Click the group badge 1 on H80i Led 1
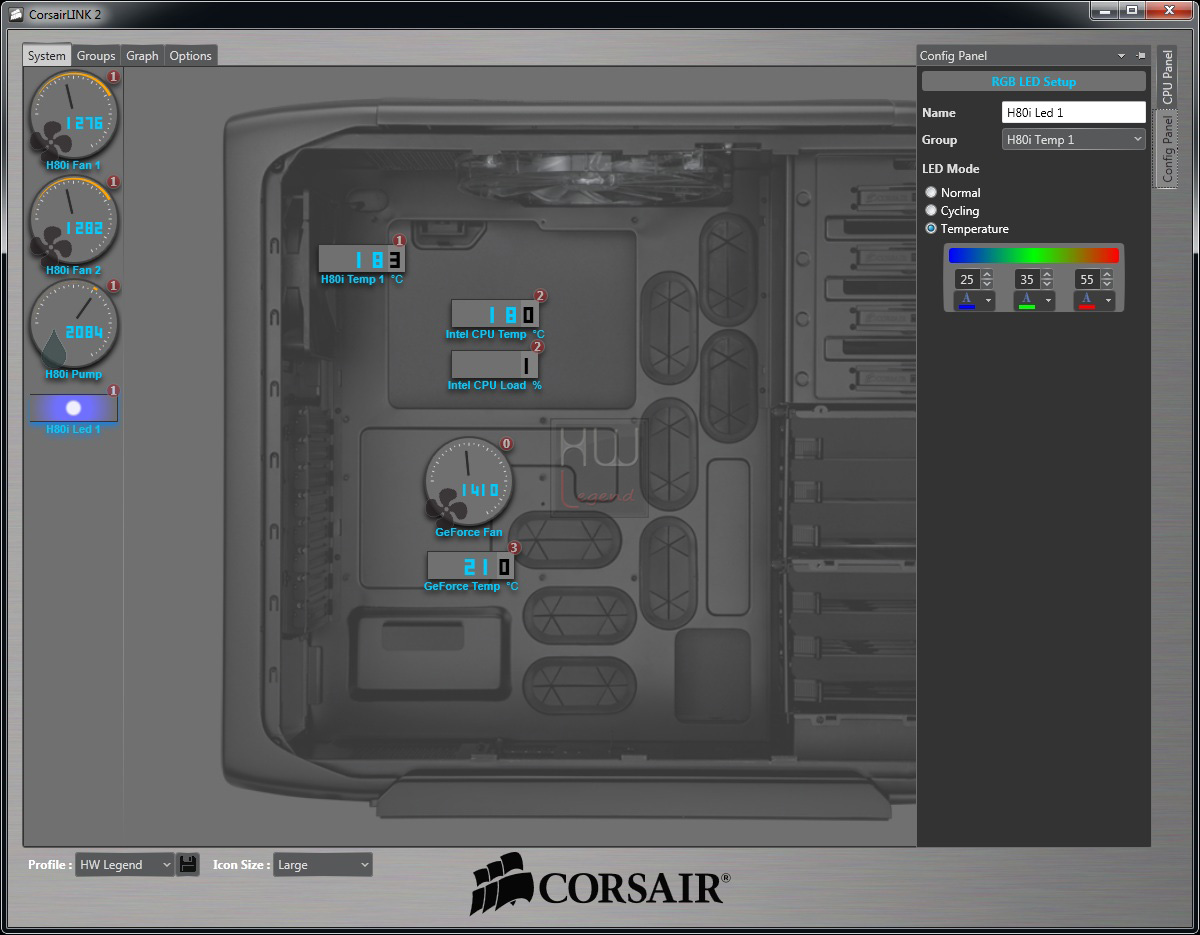1200x935 pixels. pyautogui.click(x=113, y=391)
